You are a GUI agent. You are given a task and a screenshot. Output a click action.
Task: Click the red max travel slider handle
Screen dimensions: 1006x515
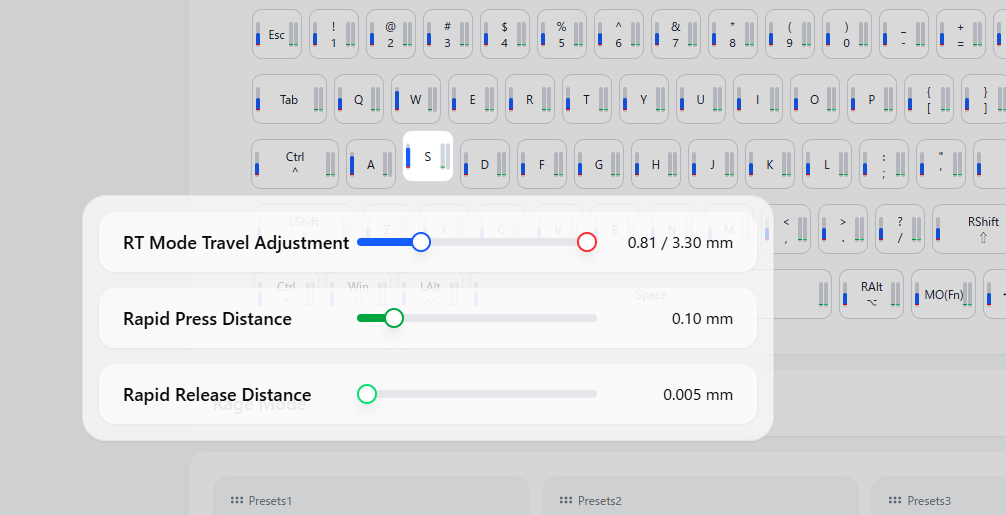point(587,242)
